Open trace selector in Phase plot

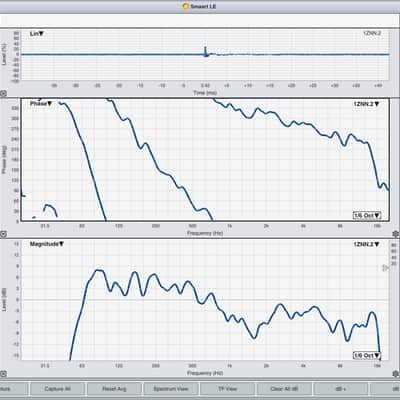(366, 104)
